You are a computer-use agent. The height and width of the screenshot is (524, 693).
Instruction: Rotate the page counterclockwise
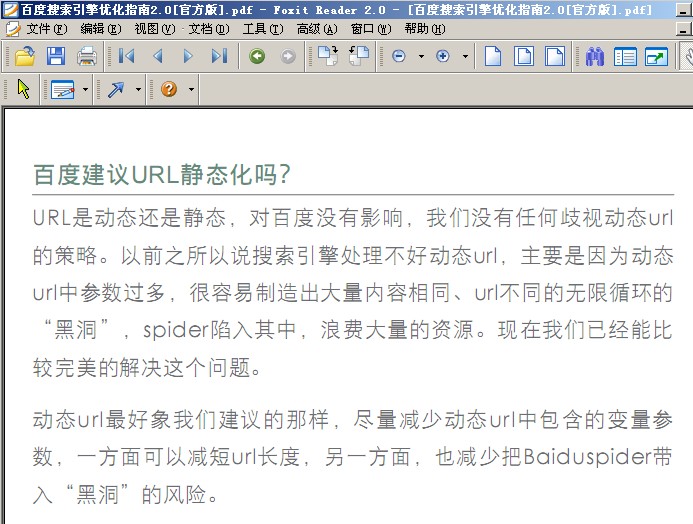pos(359,56)
